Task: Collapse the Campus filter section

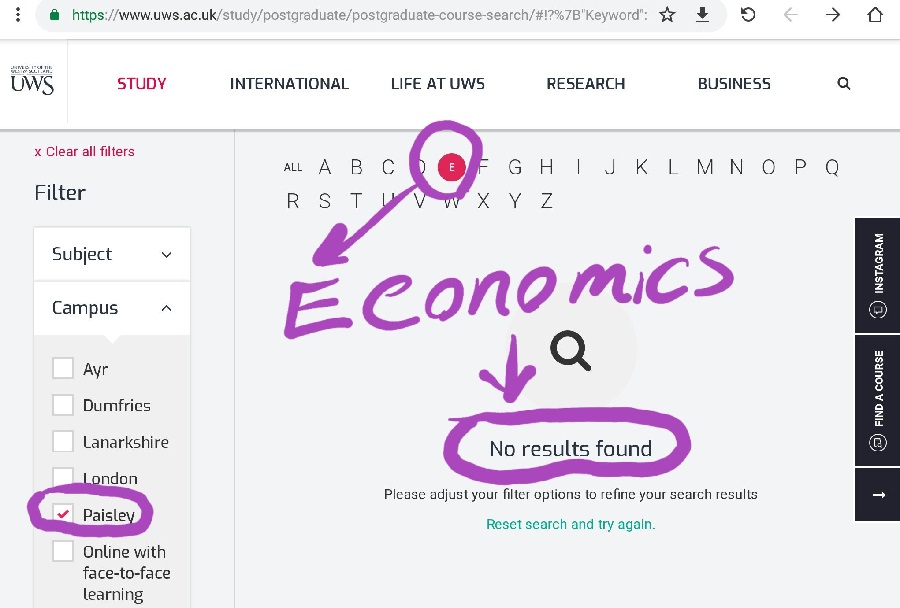Action: (x=112, y=308)
